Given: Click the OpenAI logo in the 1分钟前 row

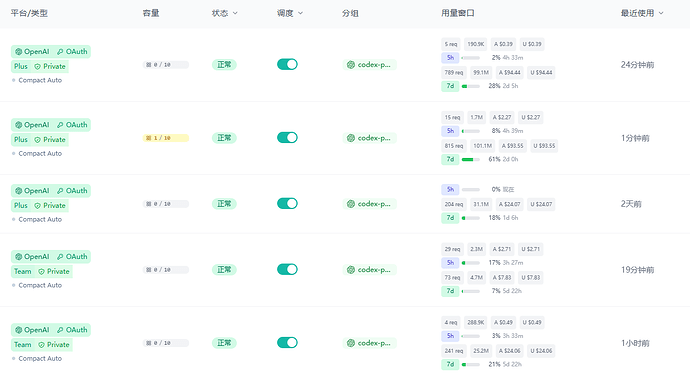Looking at the screenshot, I should (18, 125).
